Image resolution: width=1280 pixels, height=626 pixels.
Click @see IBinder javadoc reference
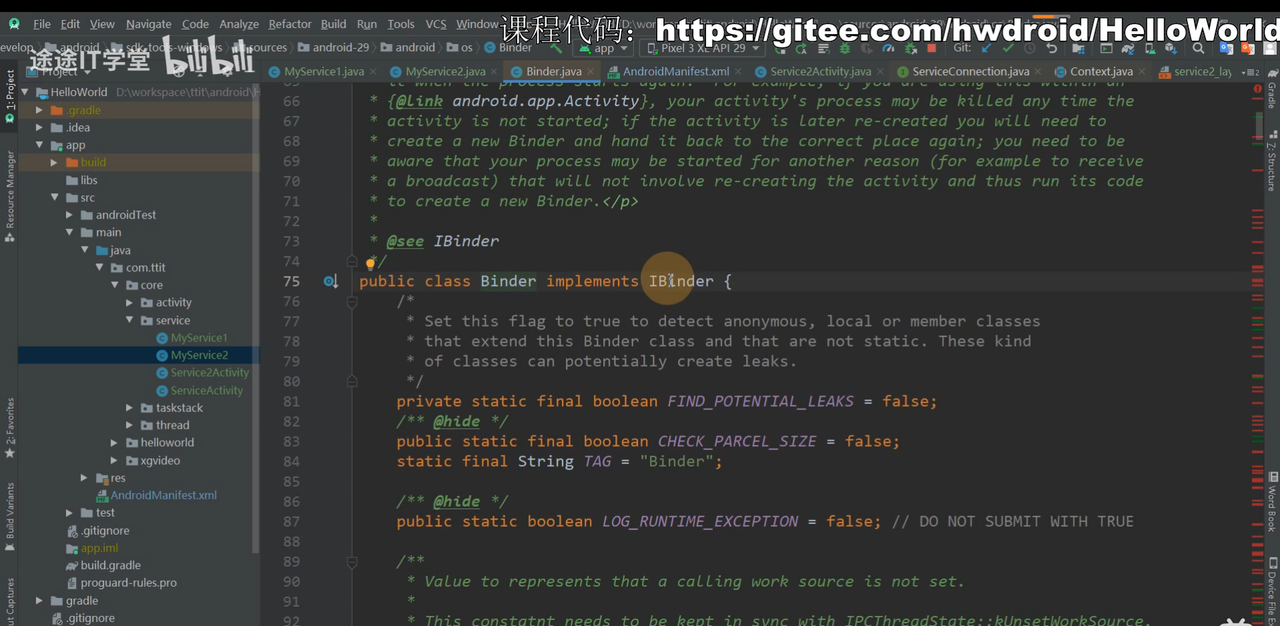click(442, 241)
